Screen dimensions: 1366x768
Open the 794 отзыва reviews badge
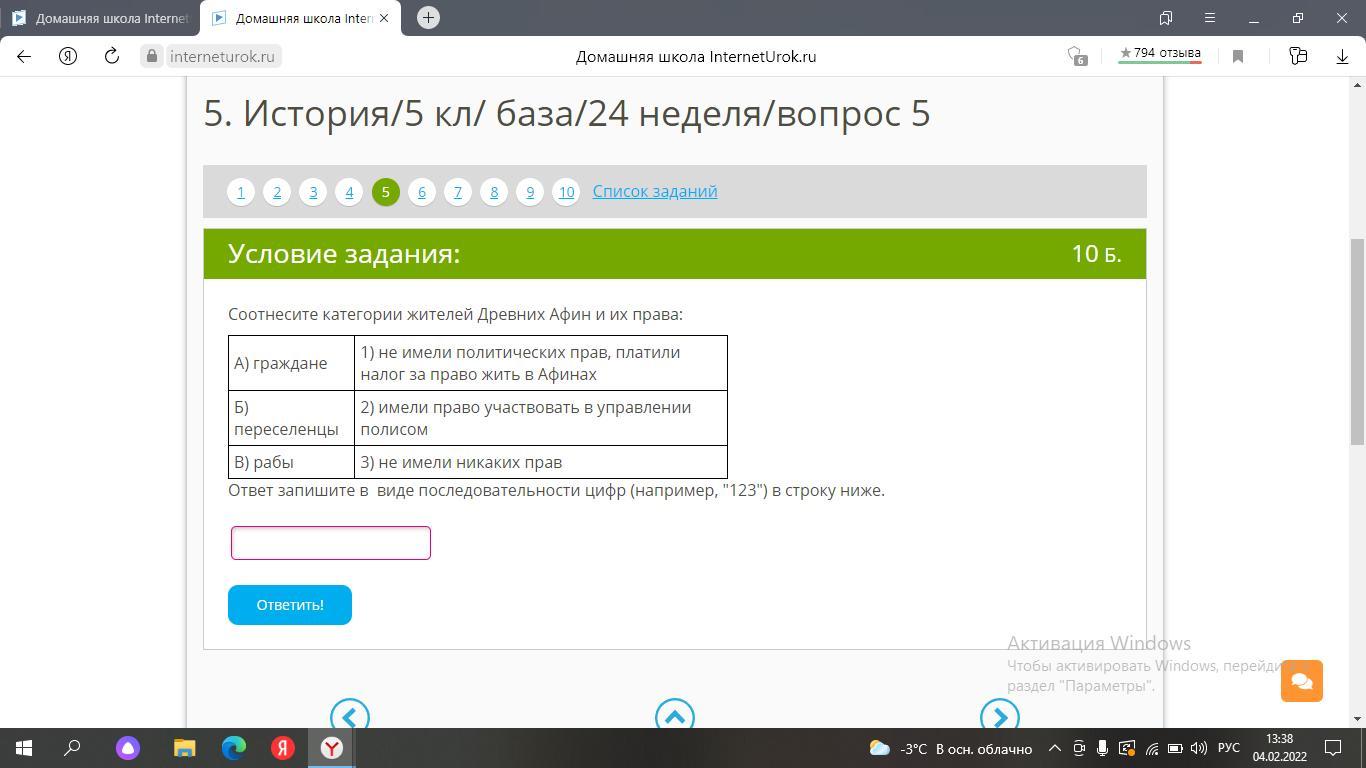click(1159, 54)
